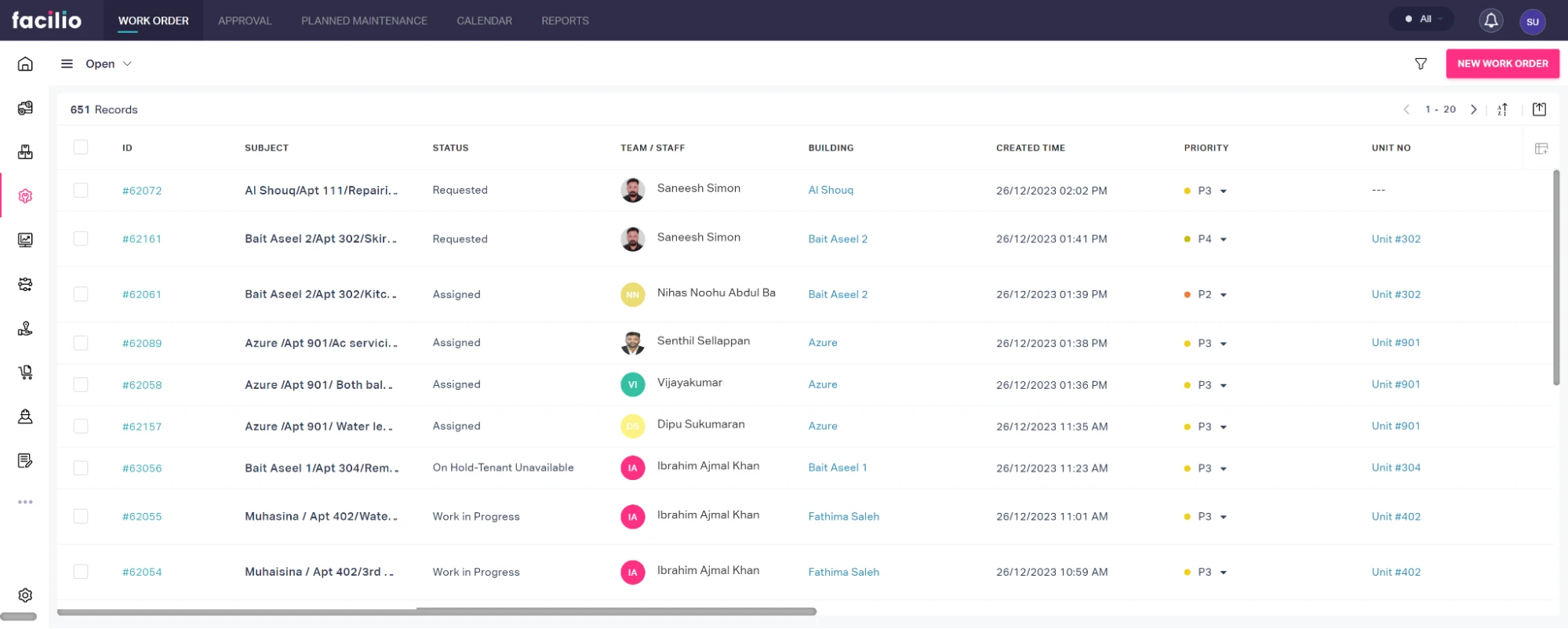The width and height of the screenshot is (1568, 629).
Task: Click the Home icon in sidebar
Action: 25,64
